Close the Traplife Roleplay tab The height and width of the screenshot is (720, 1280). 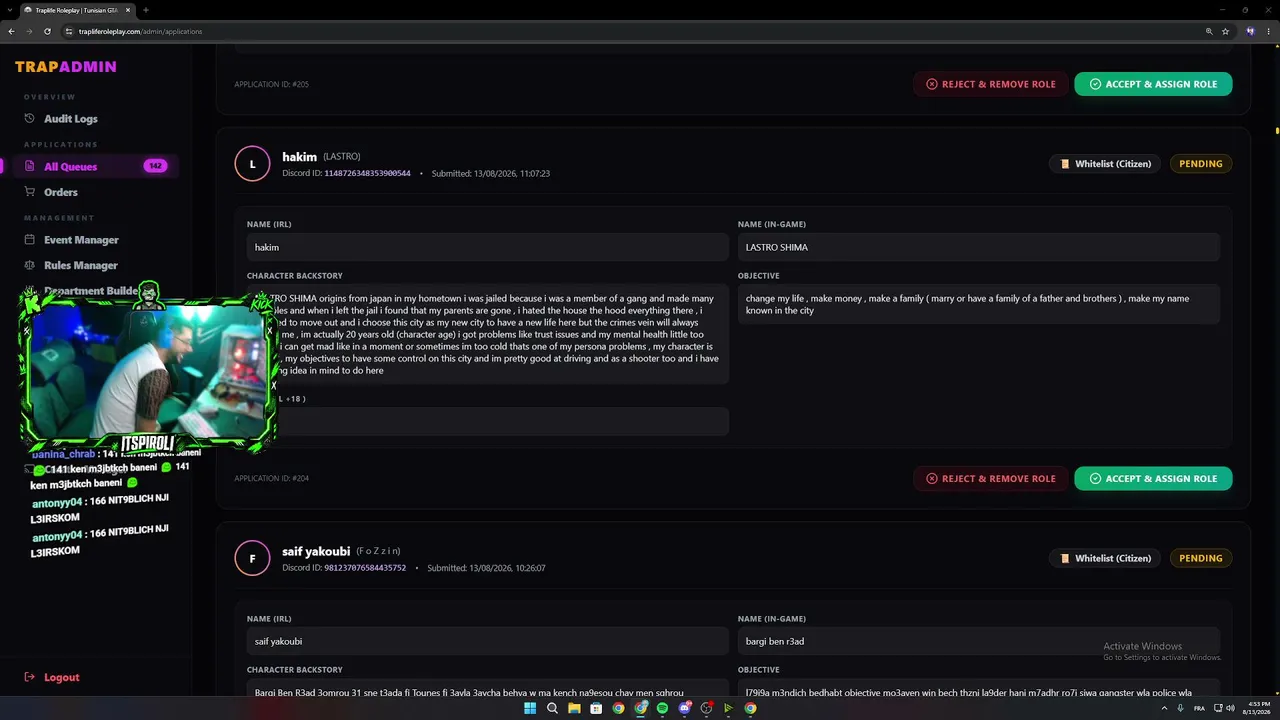(x=126, y=10)
